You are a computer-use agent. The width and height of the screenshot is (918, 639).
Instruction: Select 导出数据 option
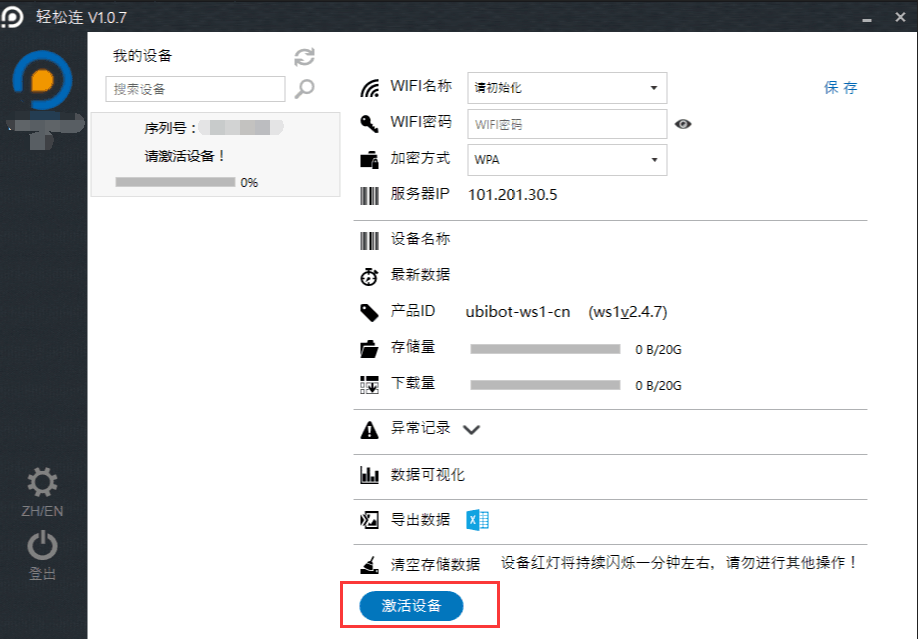pyautogui.click(x=420, y=520)
